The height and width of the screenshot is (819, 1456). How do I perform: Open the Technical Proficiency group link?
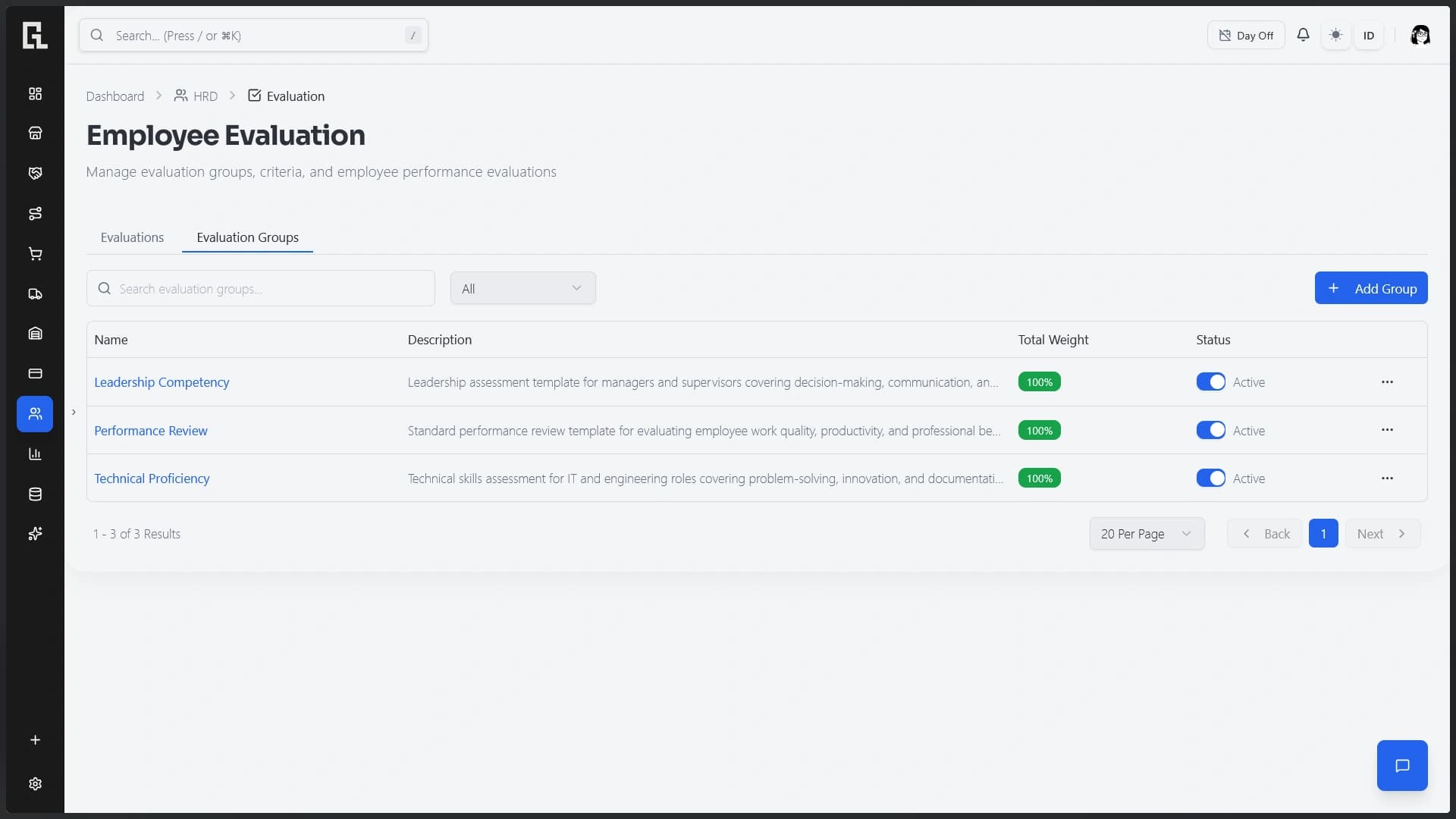152,478
